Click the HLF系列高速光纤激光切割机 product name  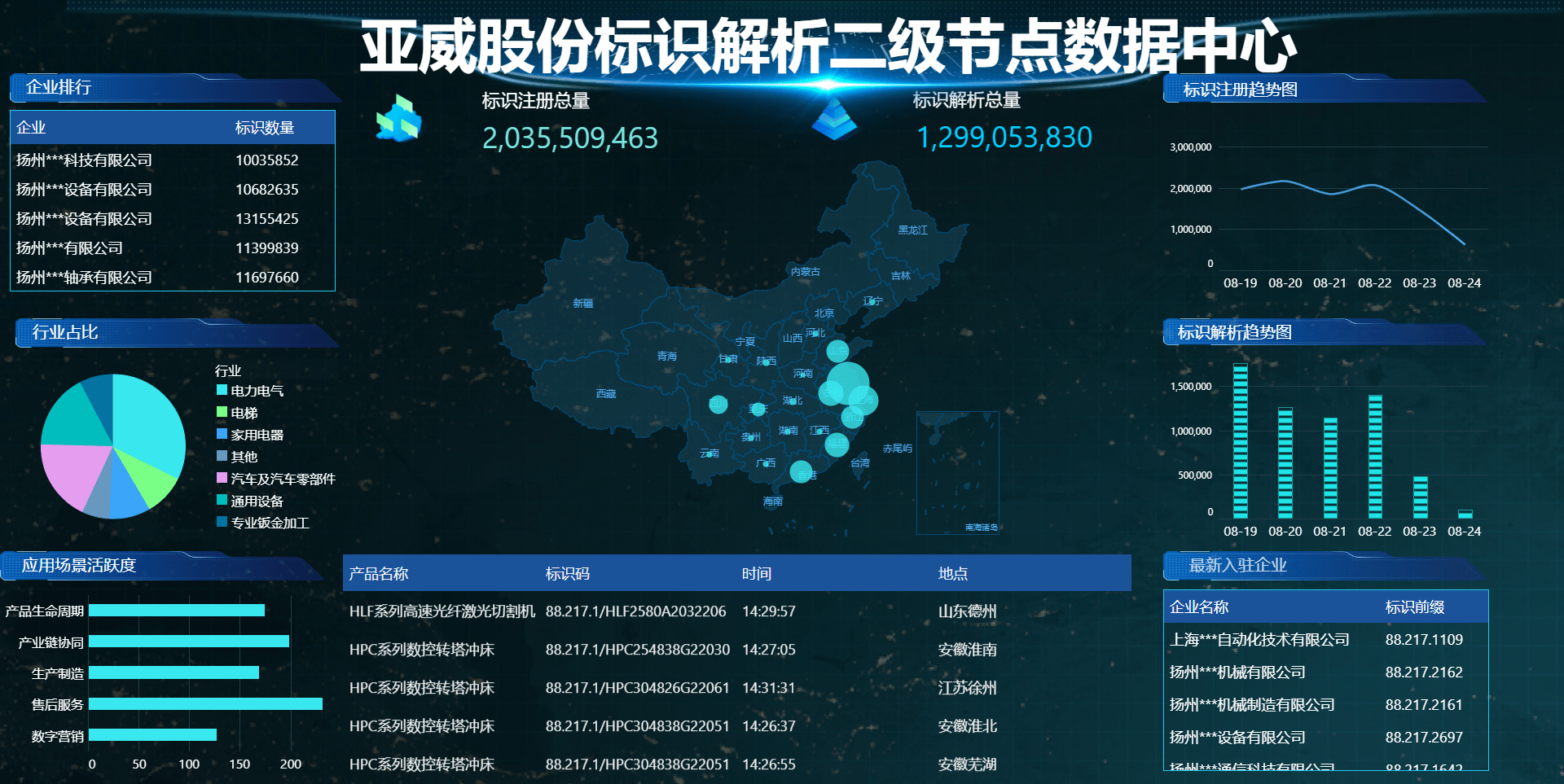[x=442, y=611]
